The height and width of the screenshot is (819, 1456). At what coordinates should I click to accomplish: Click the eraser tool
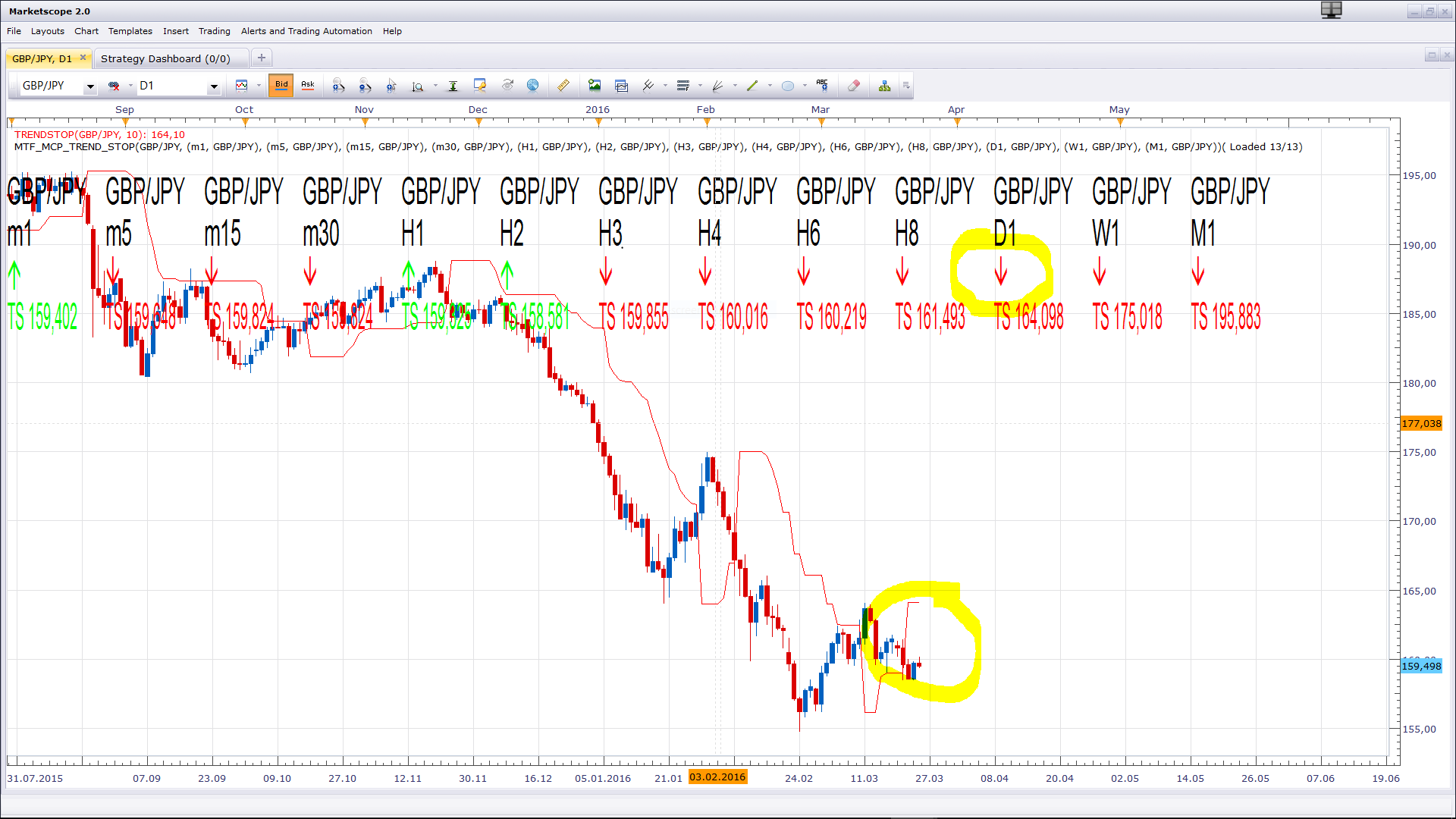pos(854,86)
